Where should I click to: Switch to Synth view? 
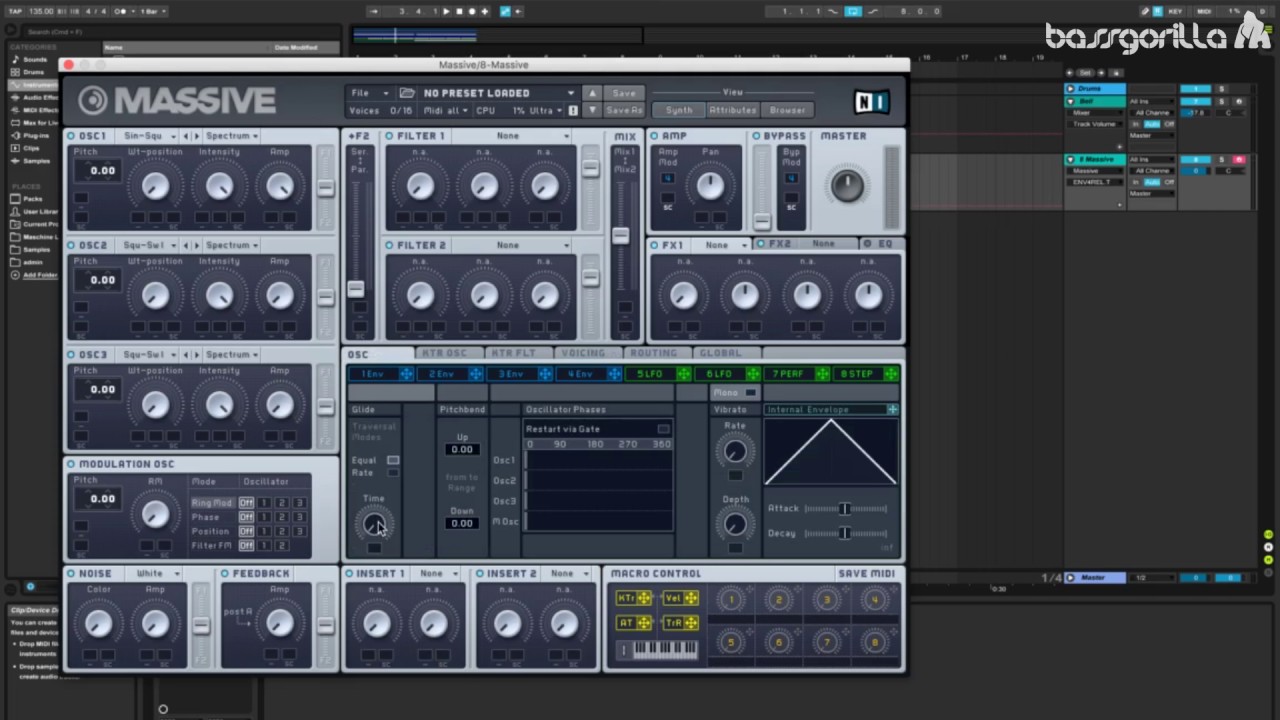click(679, 110)
